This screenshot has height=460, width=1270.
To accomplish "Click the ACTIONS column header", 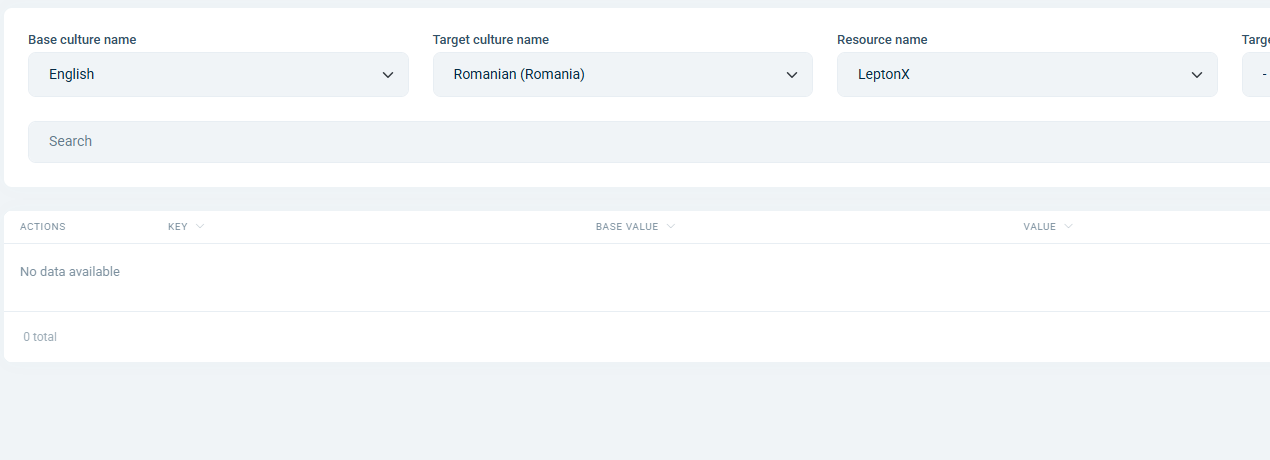I will [x=43, y=227].
